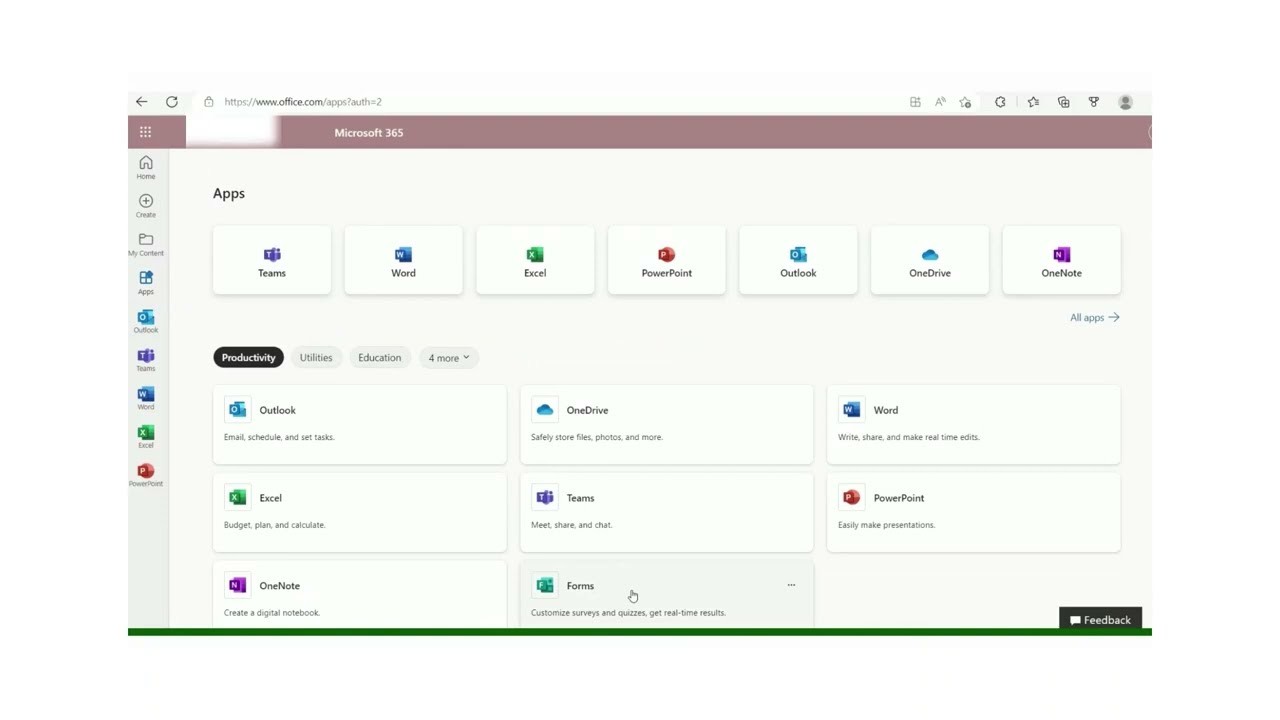The width and height of the screenshot is (1280, 720).
Task: Open the Forms card
Action: tap(667, 595)
